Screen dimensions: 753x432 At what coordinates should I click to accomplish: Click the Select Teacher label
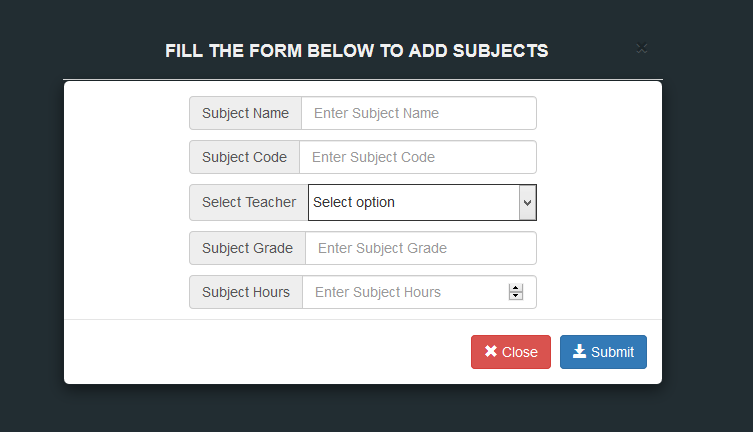point(249,203)
